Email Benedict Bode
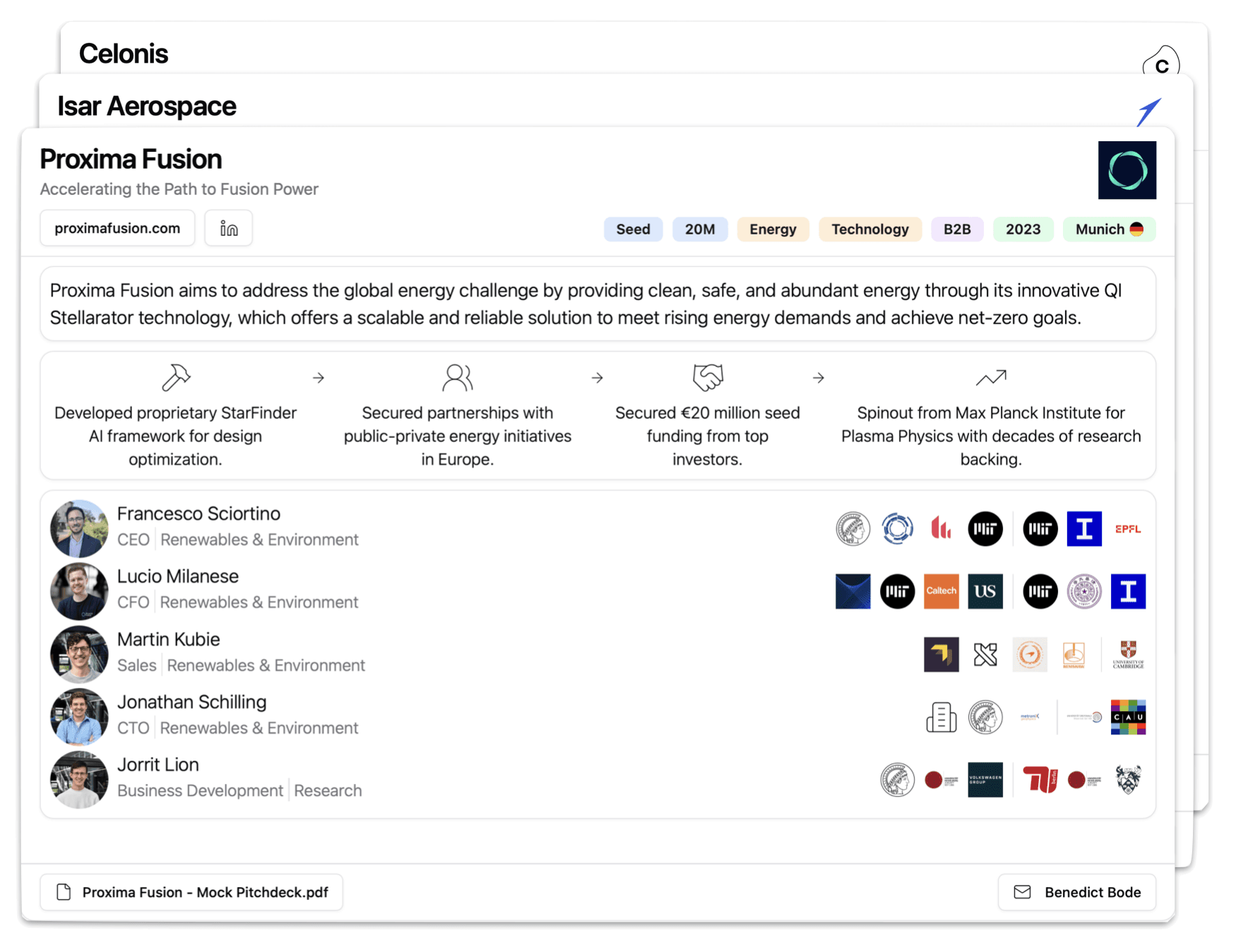Image resolution: width=1236 pixels, height=952 pixels. [x=1077, y=892]
